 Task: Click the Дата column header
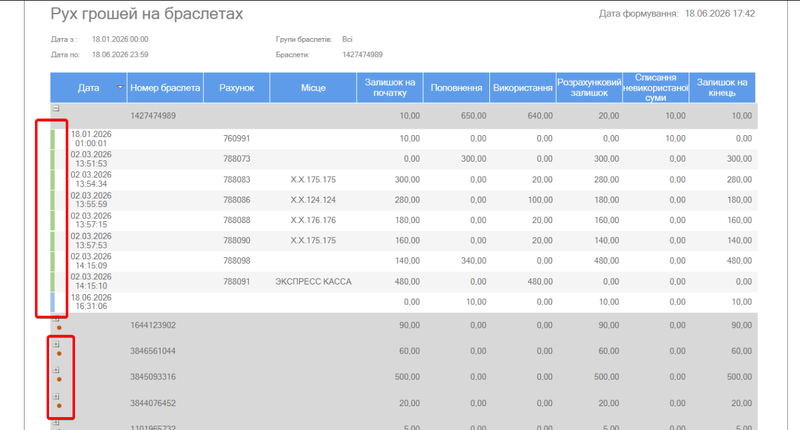click(88, 88)
